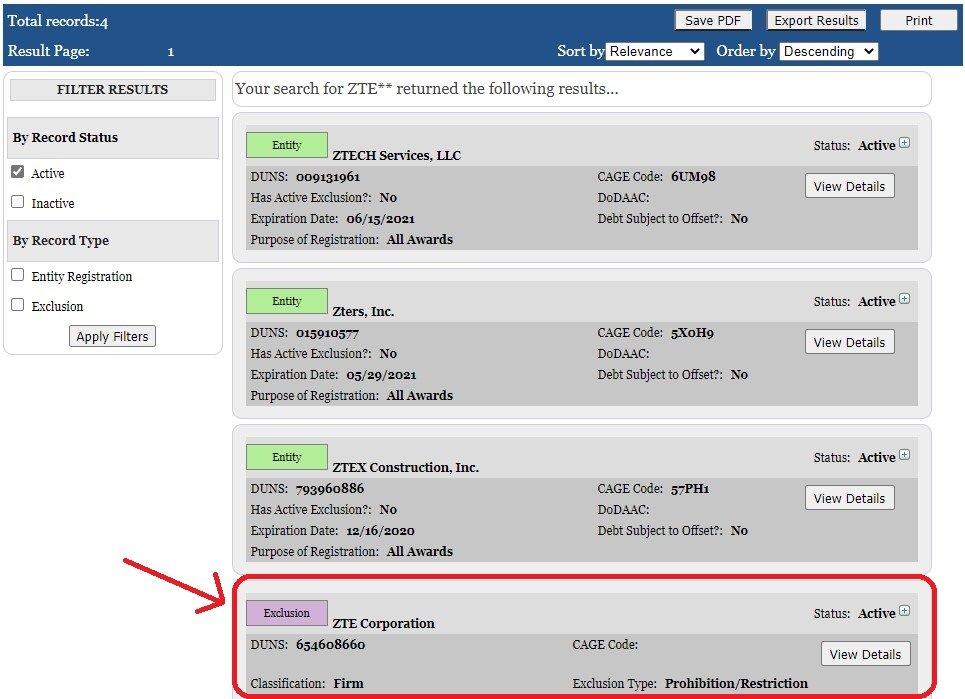Click the ZTE Corporation name
The image size is (965, 699).
click(383, 623)
